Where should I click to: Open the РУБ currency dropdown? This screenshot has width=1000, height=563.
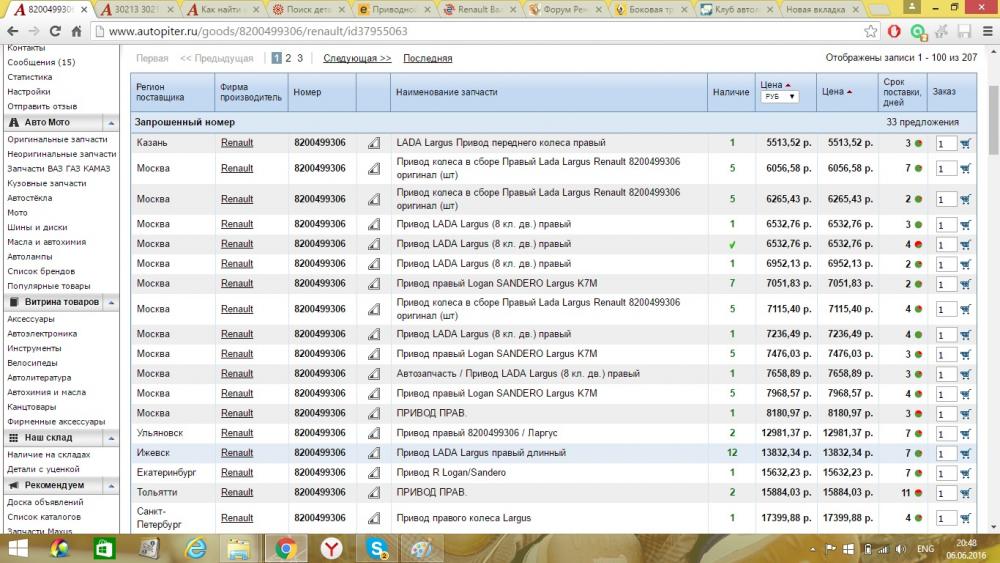779,96
